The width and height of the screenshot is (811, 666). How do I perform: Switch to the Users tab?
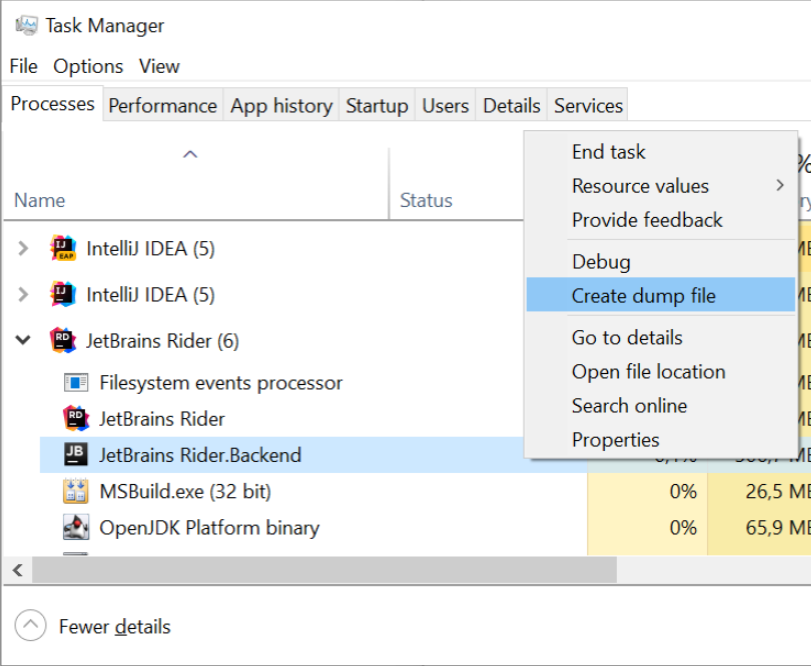click(445, 105)
